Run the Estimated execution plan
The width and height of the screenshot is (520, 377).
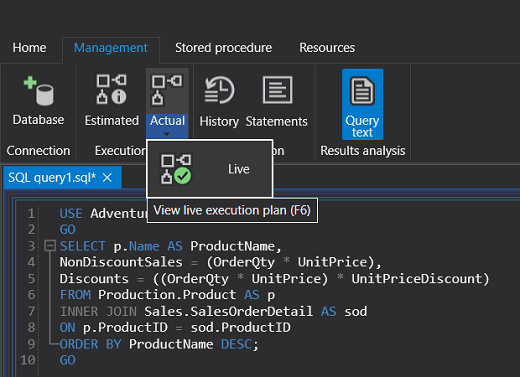coord(112,101)
